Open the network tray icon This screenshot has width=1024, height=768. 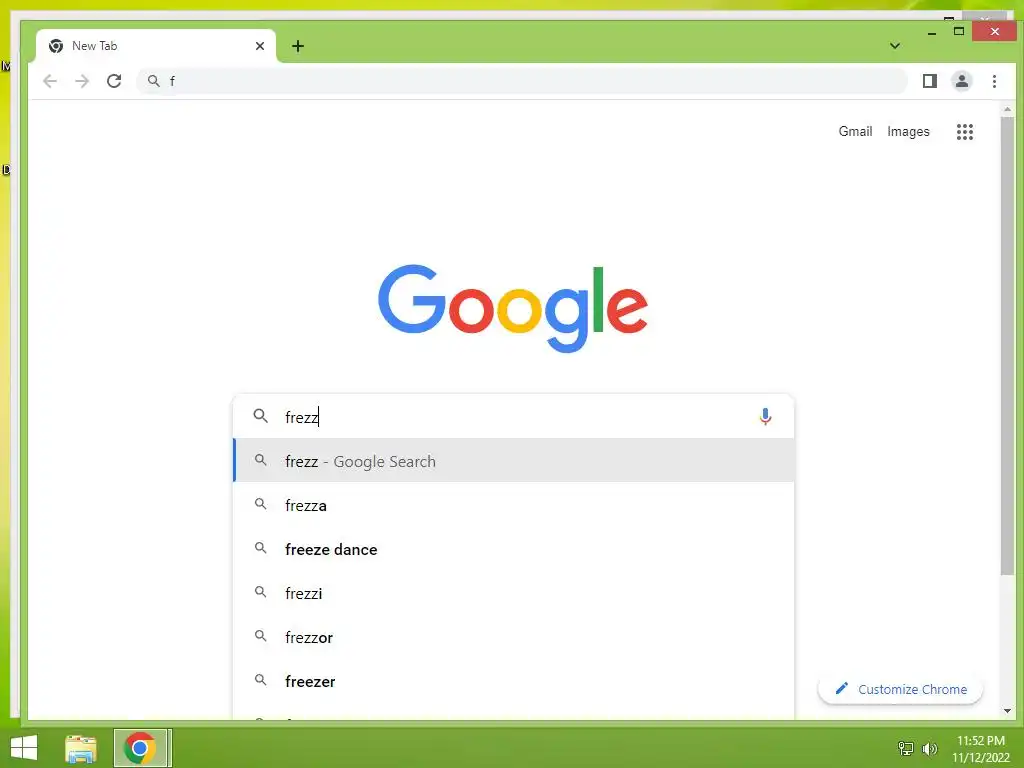(906, 748)
